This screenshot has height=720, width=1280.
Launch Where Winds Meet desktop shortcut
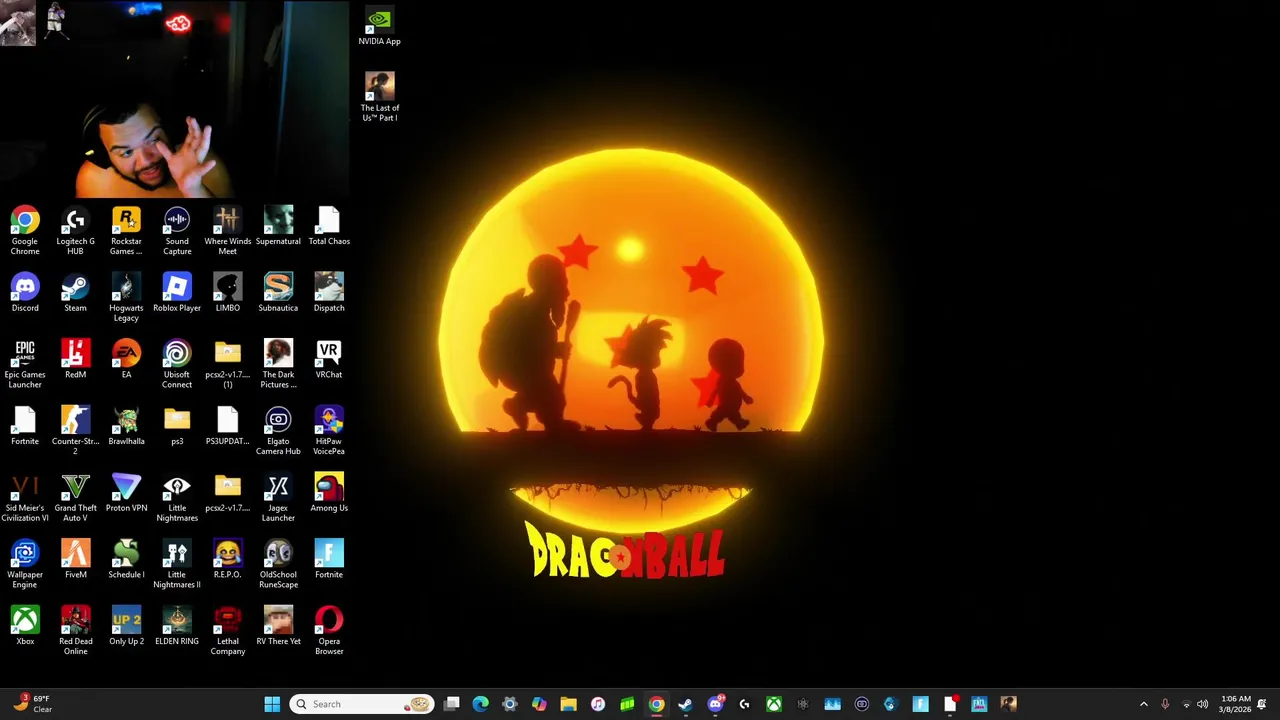coord(227,230)
